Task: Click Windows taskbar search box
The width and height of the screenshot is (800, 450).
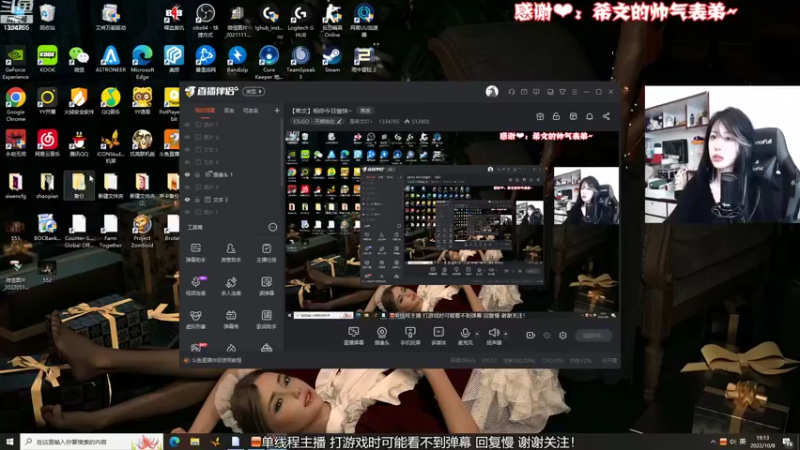Action: pyautogui.click(x=91, y=441)
